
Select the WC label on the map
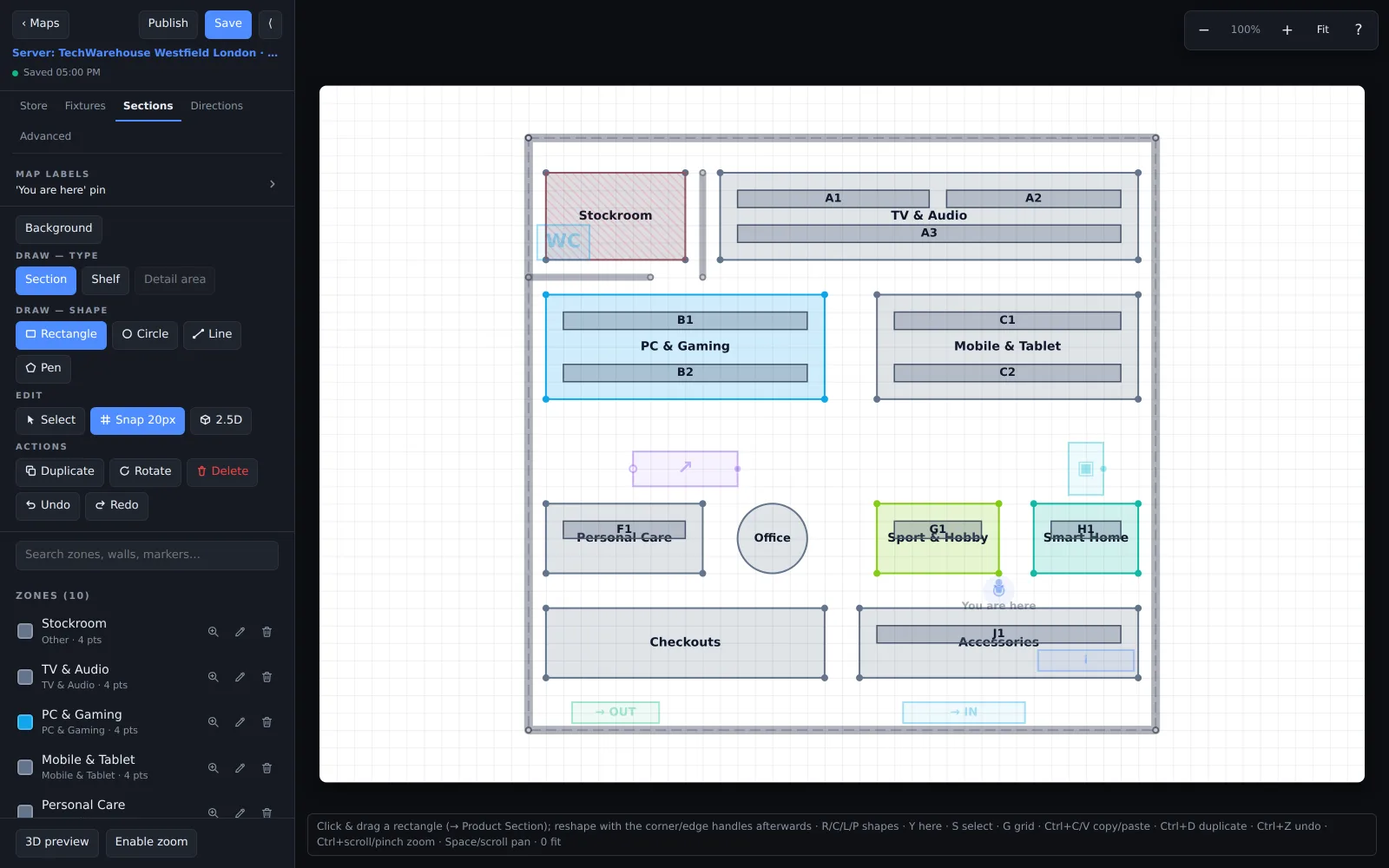(563, 242)
